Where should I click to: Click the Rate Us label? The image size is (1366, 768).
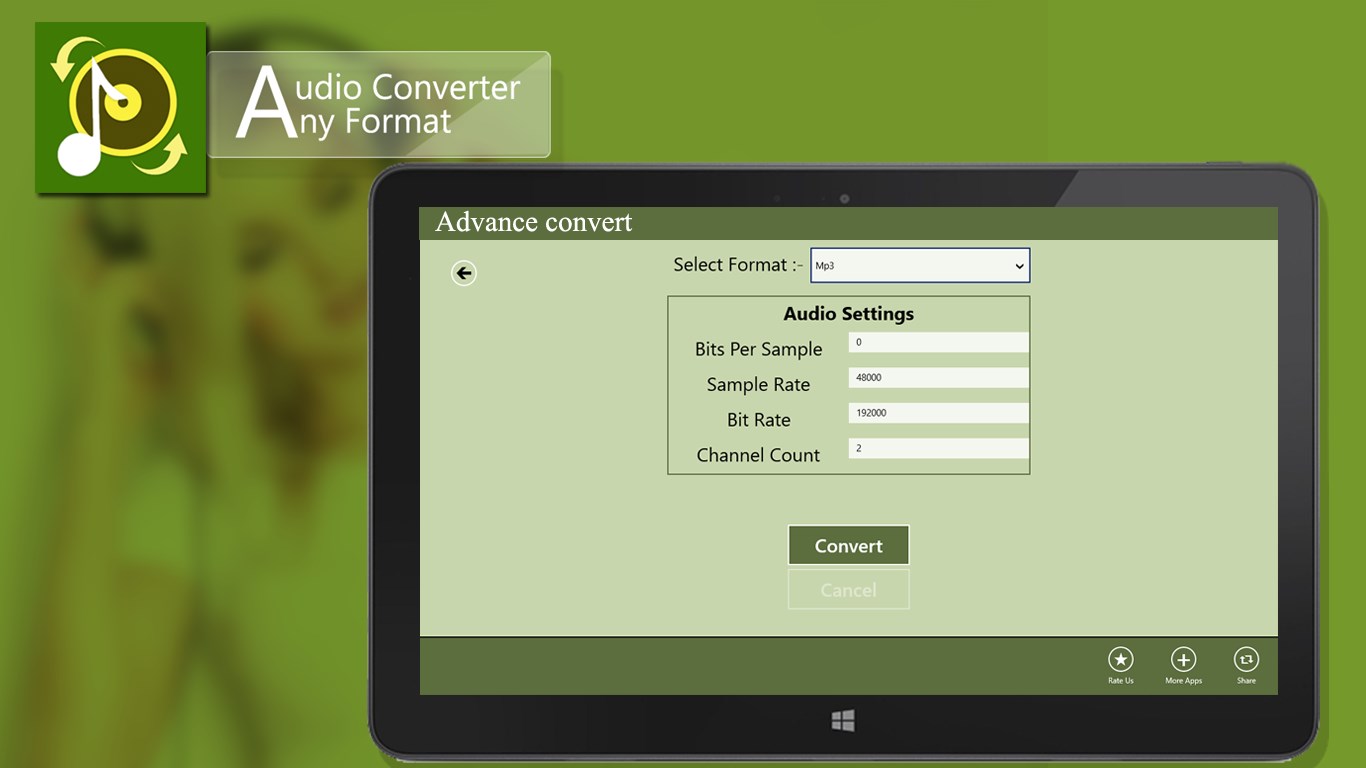1119,681
